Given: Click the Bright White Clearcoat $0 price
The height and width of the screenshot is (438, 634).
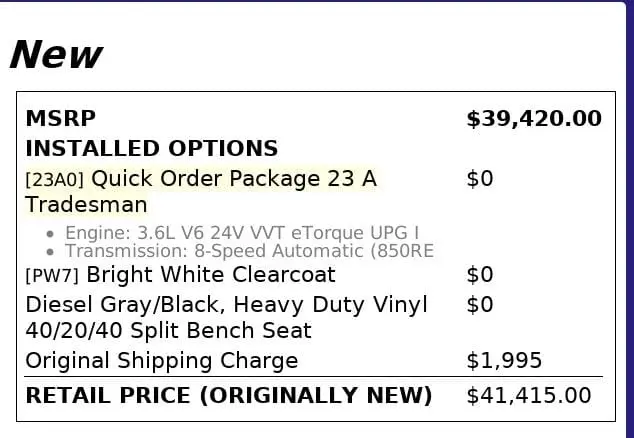Looking at the screenshot, I should (x=480, y=274).
